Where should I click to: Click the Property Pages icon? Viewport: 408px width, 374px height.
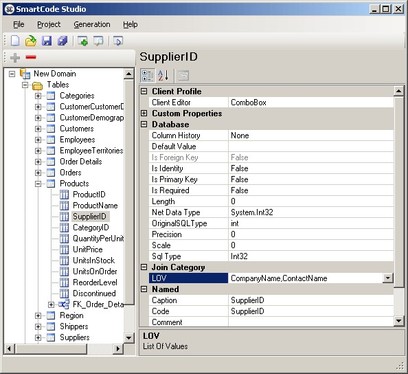click(x=183, y=75)
